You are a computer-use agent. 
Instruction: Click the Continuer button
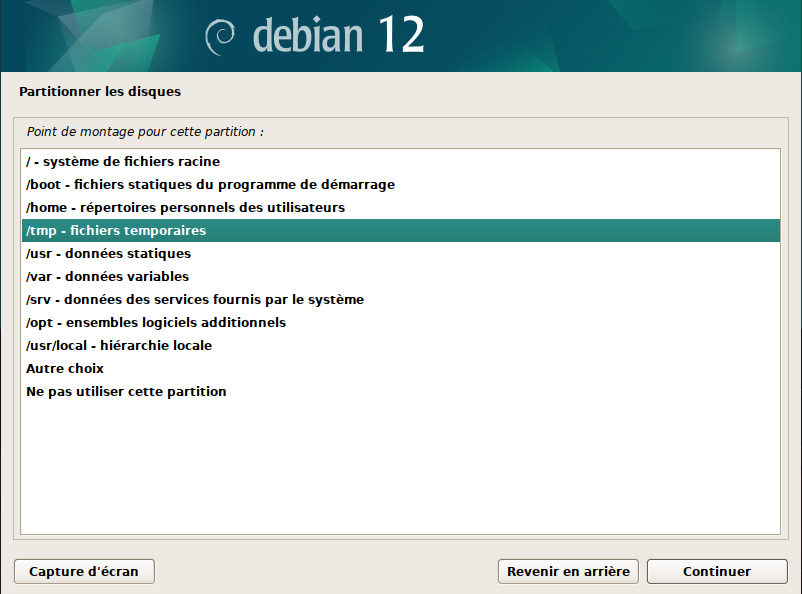tap(717, 571)
